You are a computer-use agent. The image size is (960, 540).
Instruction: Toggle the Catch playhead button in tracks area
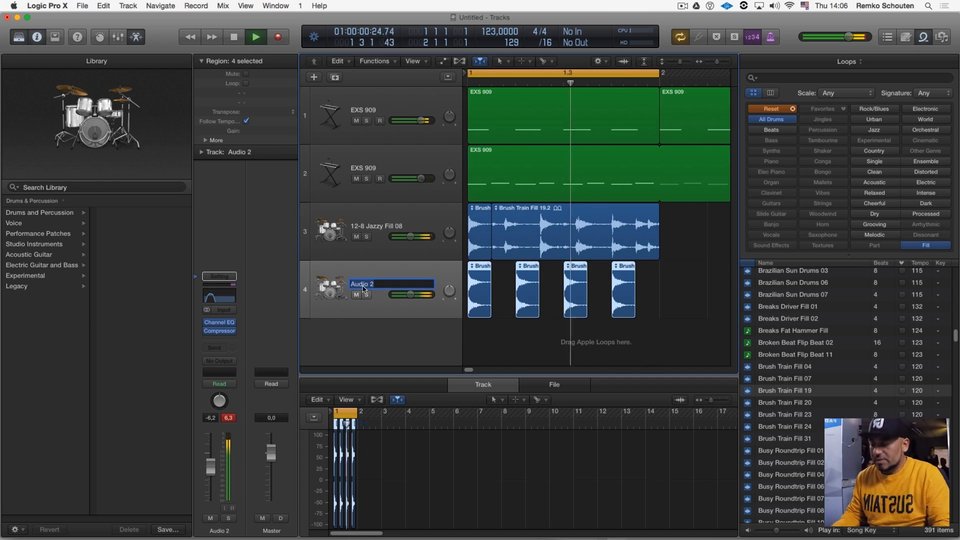[x=480, y=61]
